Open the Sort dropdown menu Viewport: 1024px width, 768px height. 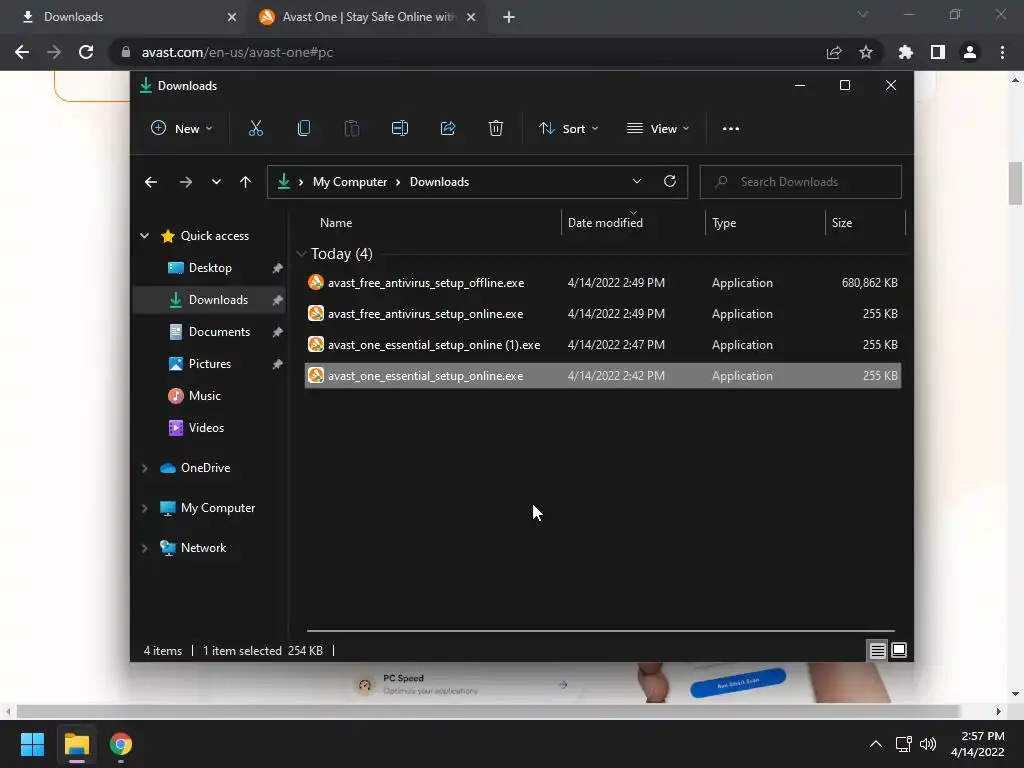point(568,129)
